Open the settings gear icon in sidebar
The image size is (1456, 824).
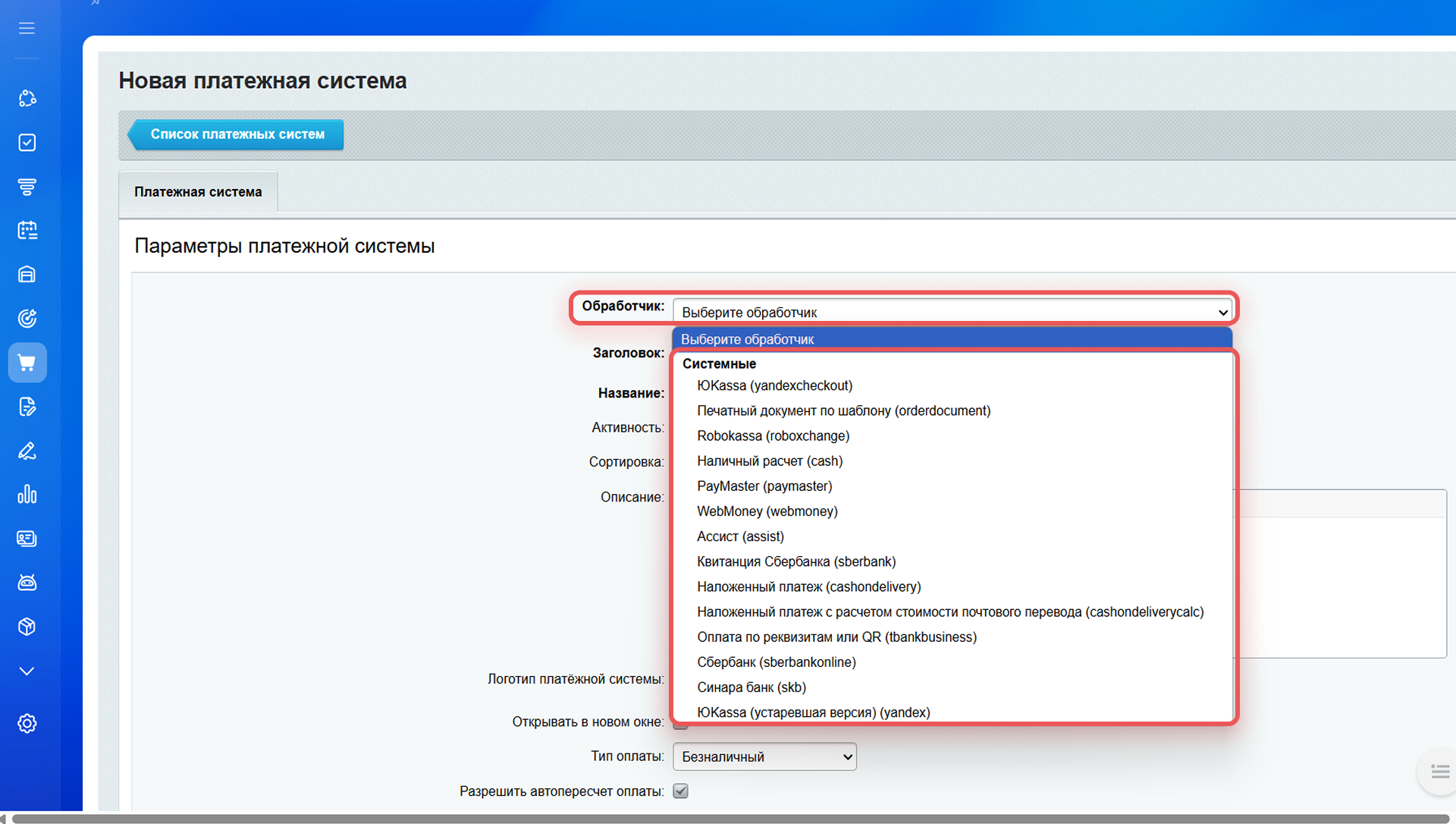click(27, 723)
